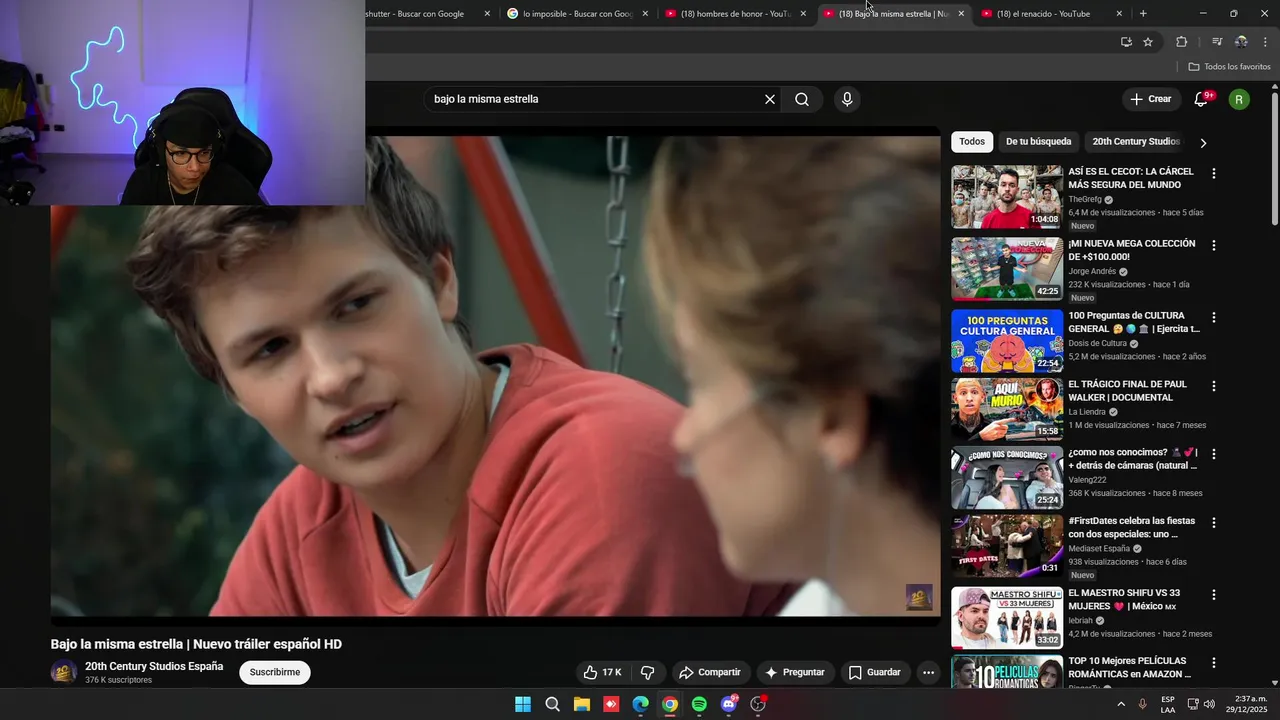The image size is (1280, 720).
Task: Open Windows Start menu
Action: [523, 704]
